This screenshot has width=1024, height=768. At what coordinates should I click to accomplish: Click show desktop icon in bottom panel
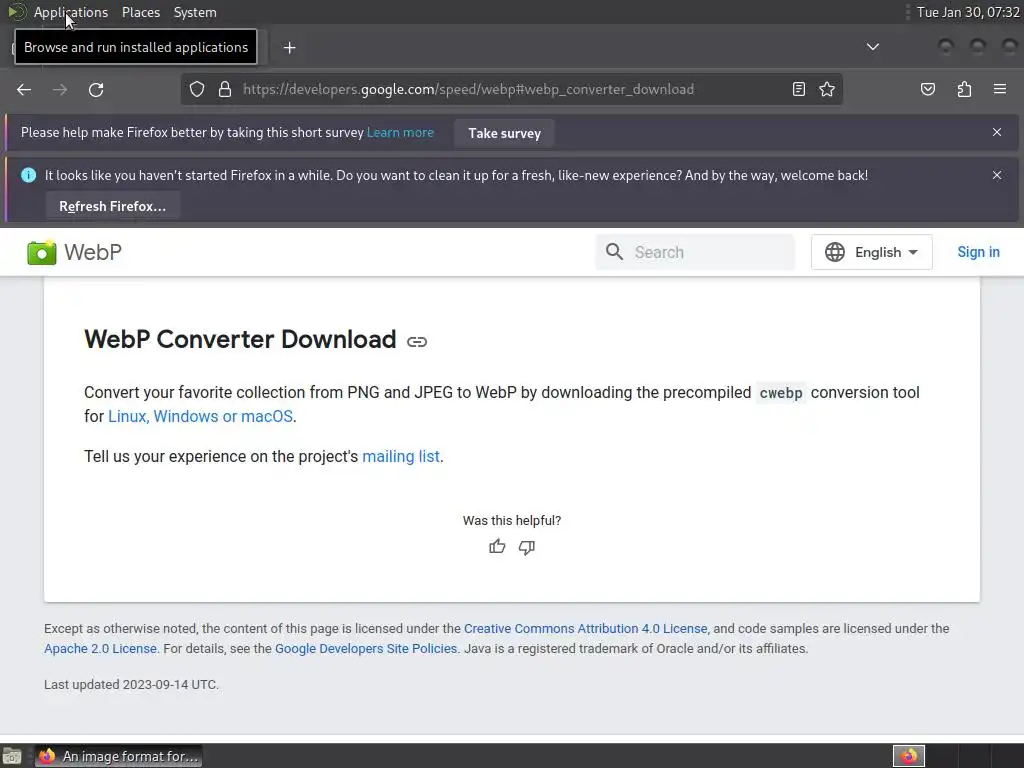[x=12, y=756]
